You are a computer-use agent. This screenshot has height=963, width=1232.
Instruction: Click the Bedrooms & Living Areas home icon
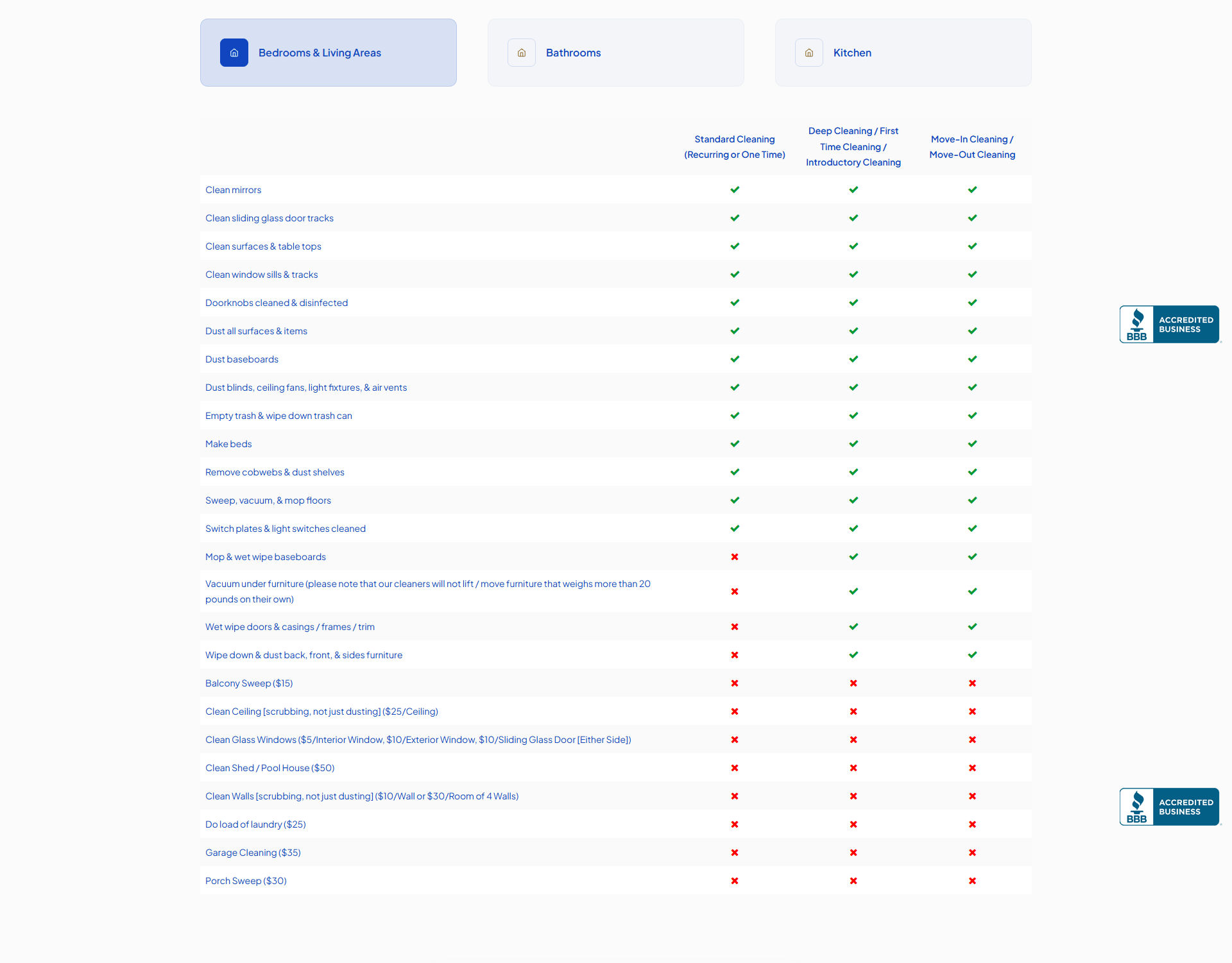(234, 53)
